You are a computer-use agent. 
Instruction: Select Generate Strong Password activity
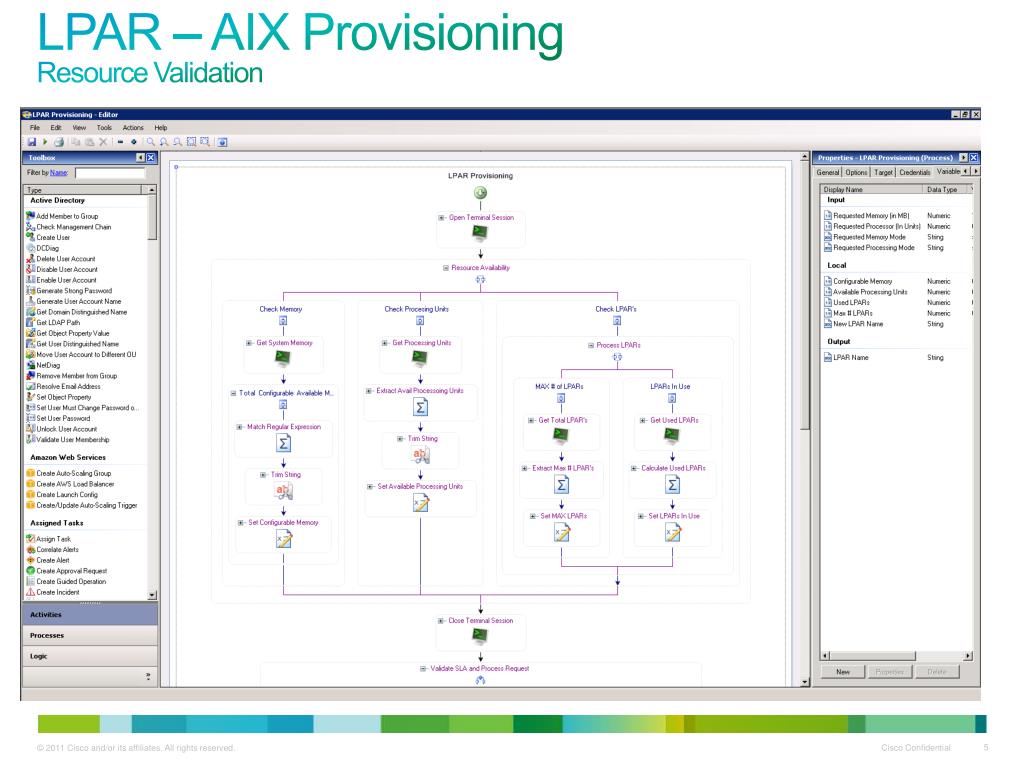click(69, 291)
